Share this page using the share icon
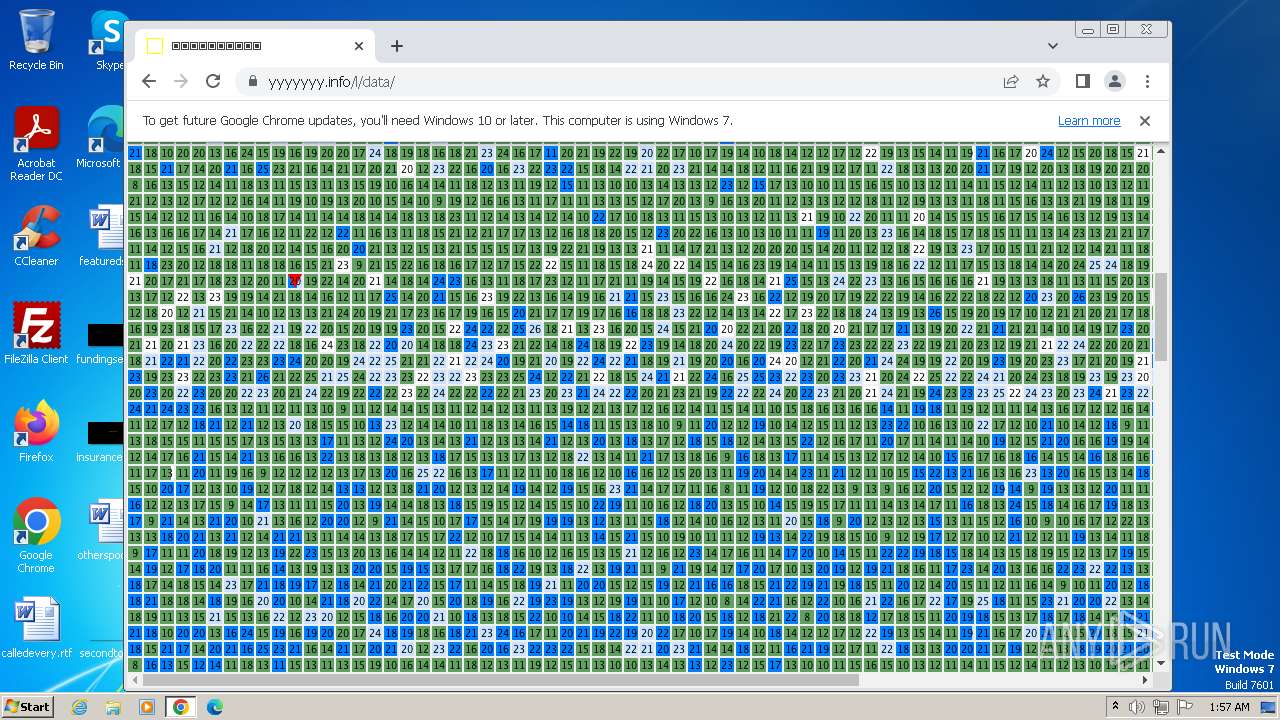This screenshot has height=720, width=1280. [x=1011, y=81]
